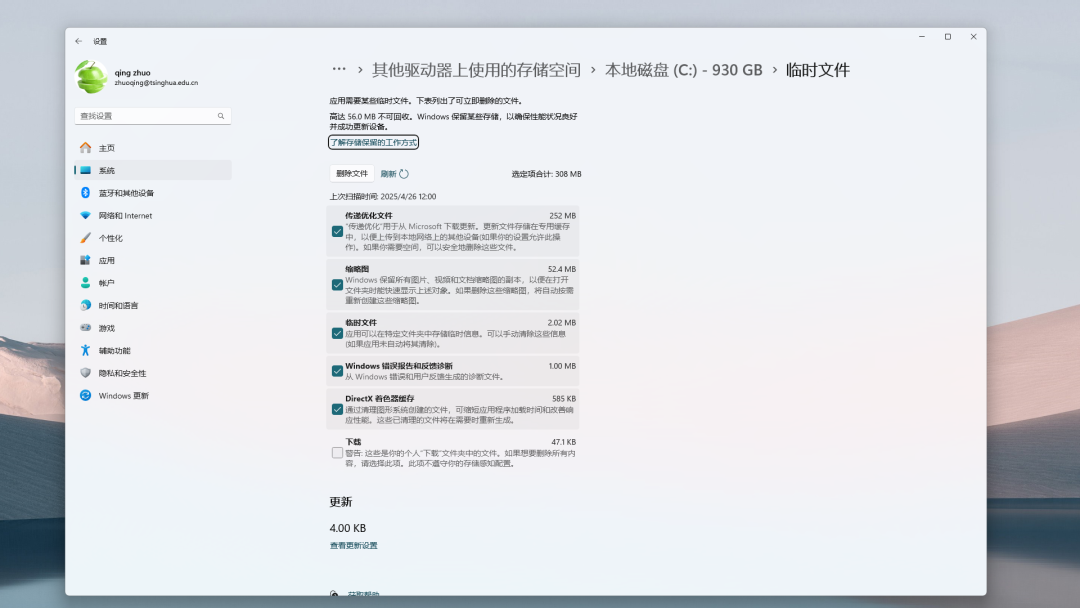Screen dimensions: 1080x608
Task: Go back using the arrow beside 设置
Action: pyautogui.click(x=79, y=41)
